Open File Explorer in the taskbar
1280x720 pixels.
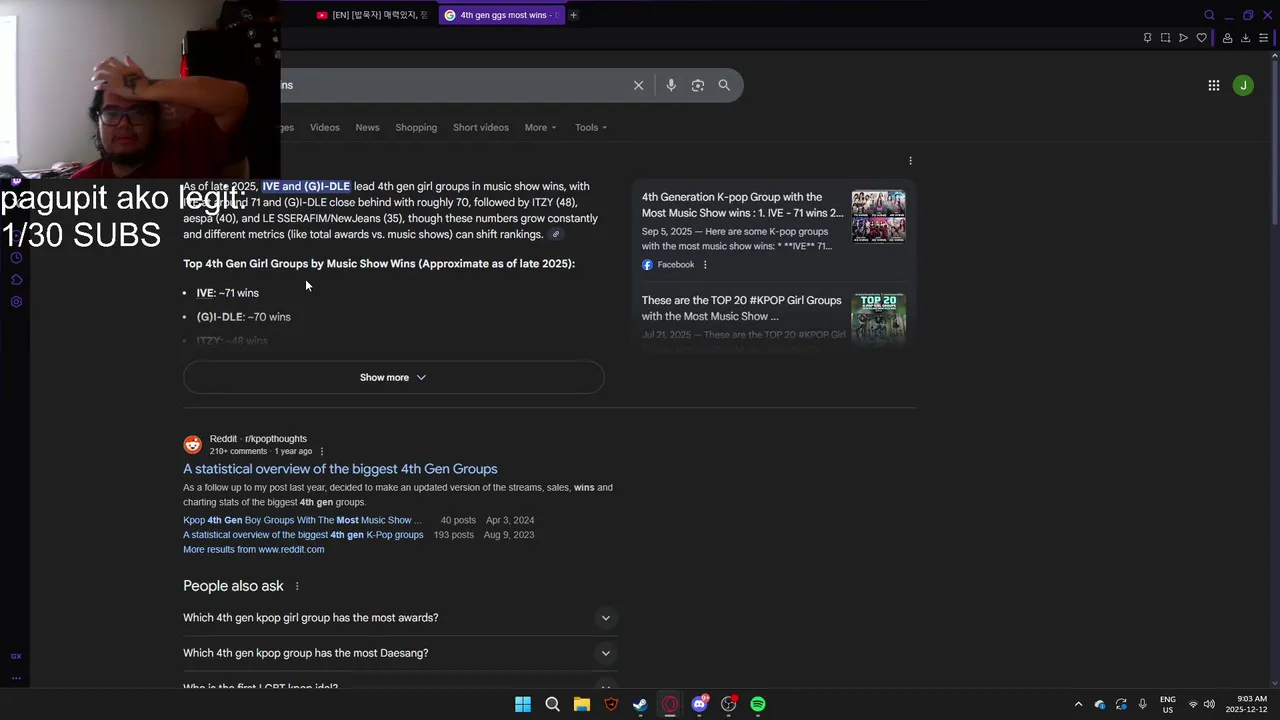(582, 704)
